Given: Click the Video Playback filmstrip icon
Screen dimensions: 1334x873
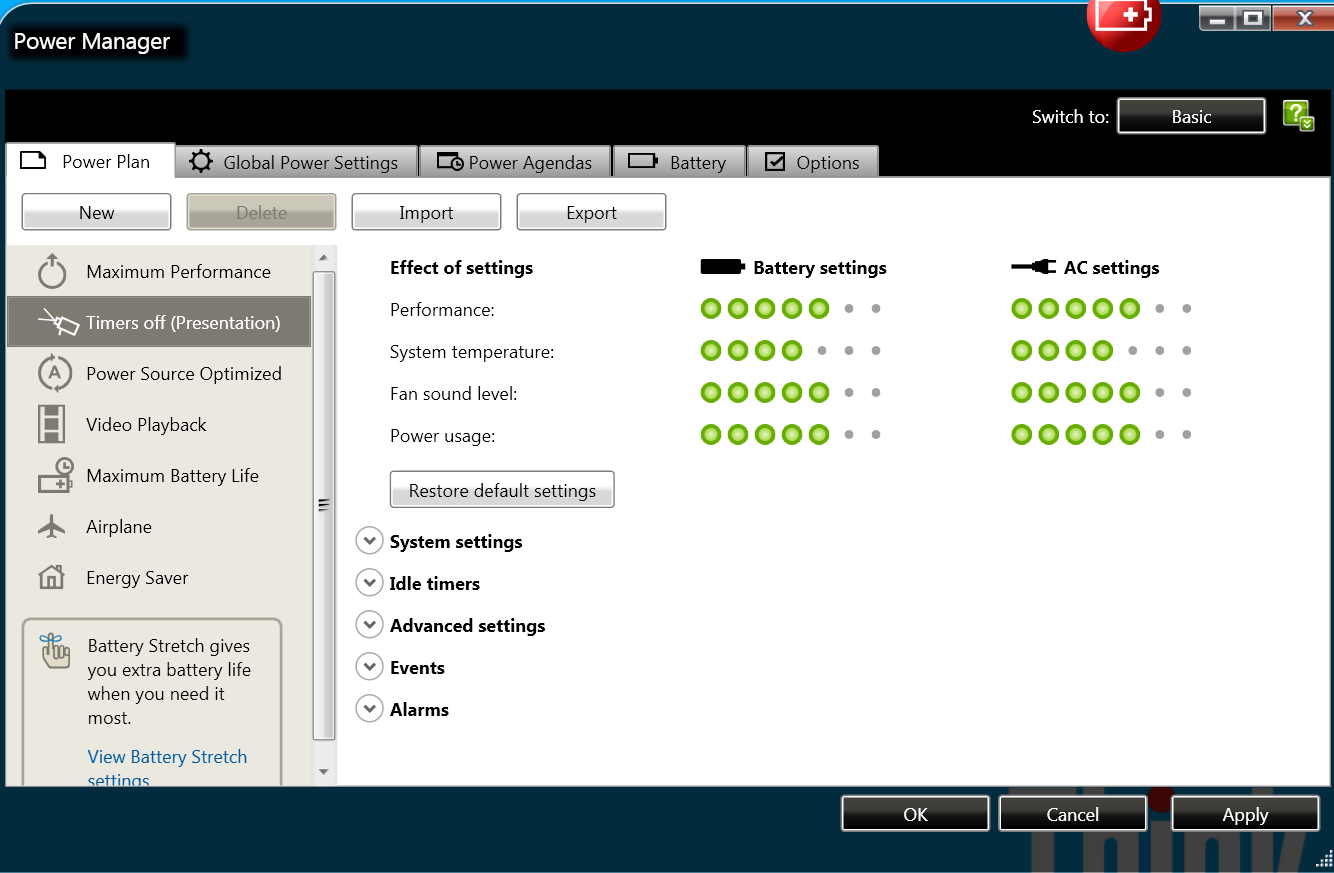Looking at the screenshot, I should [51, 424].
